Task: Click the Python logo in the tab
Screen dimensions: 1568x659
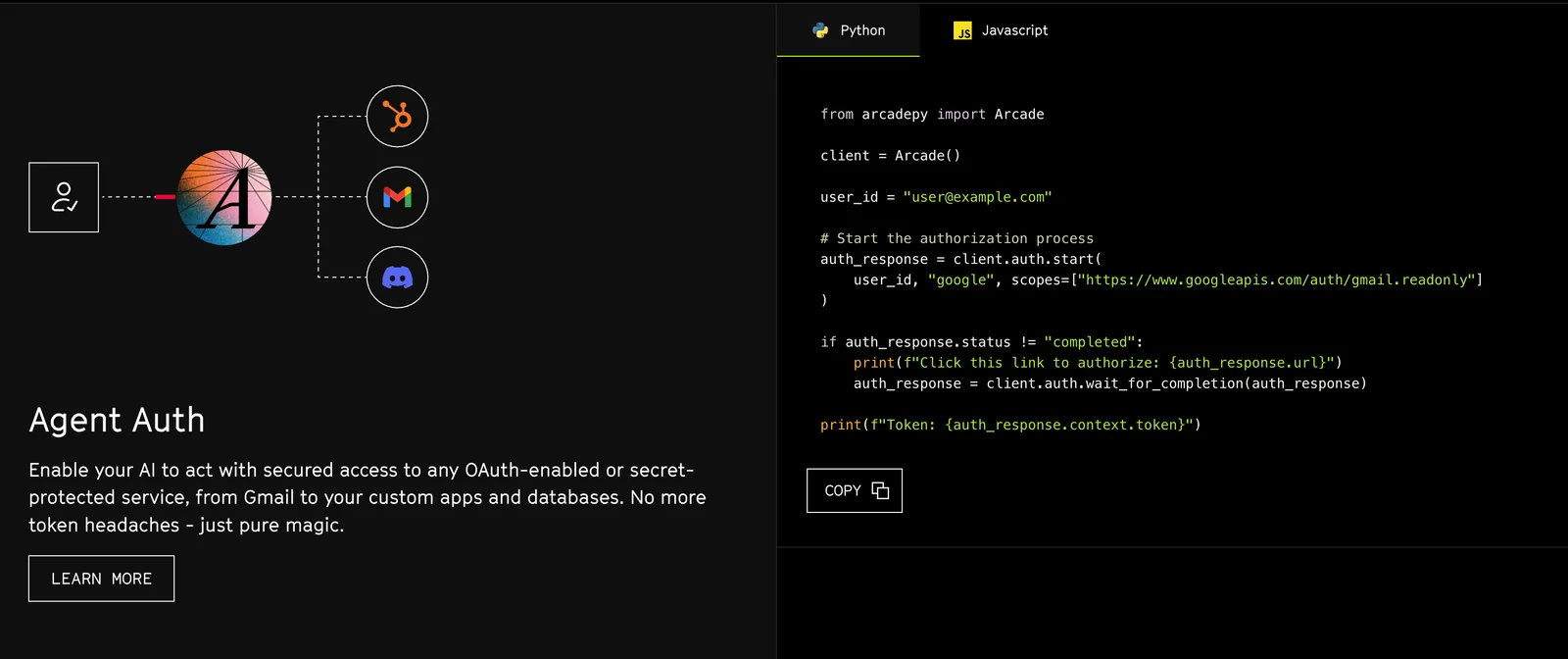Action: pos(820,30)
